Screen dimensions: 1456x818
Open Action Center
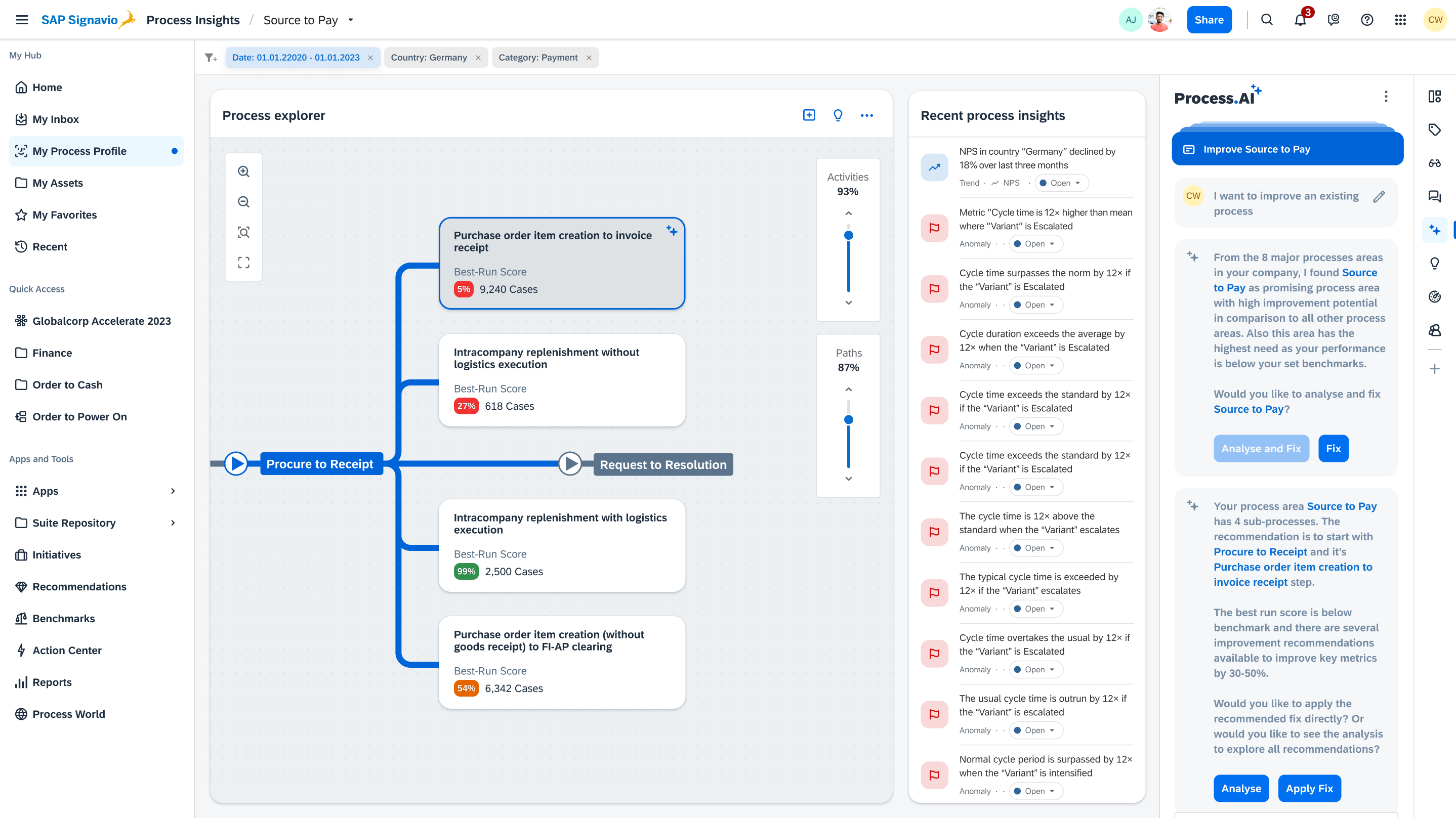(96, 650)
